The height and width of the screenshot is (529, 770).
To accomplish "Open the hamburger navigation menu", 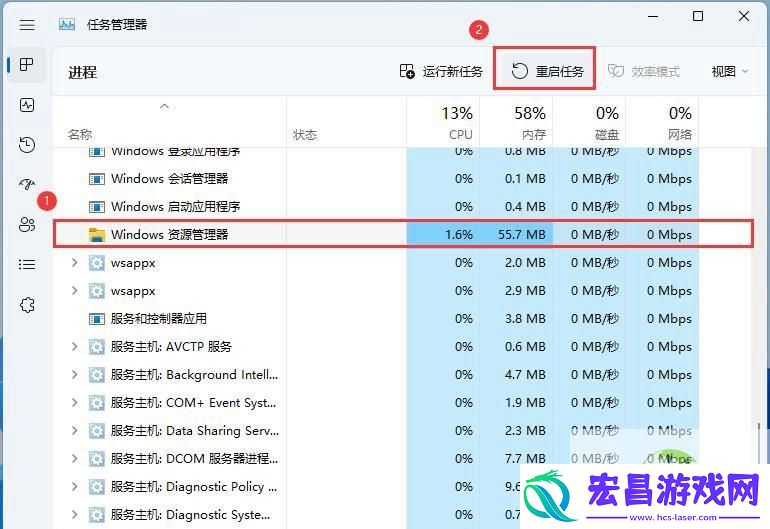I will point(27,25).
